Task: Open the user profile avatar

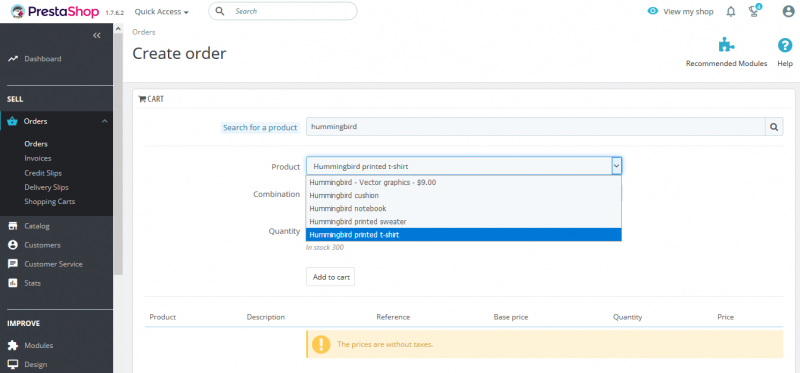Action: 788,11
